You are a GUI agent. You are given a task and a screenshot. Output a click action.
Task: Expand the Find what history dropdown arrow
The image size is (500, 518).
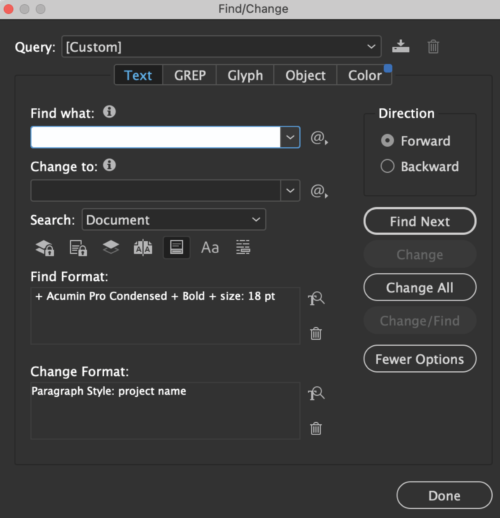(x=290, y=137)
